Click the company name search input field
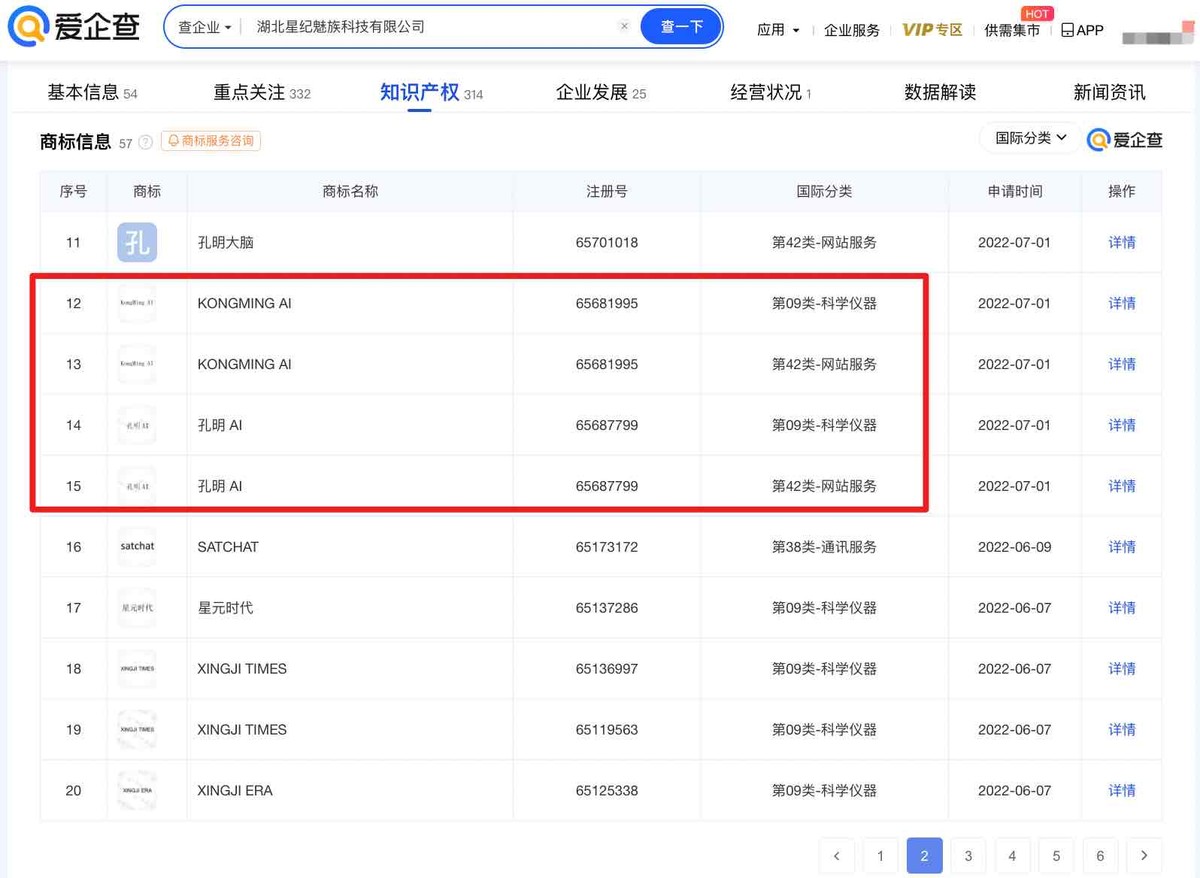 (x=430, y=27)
